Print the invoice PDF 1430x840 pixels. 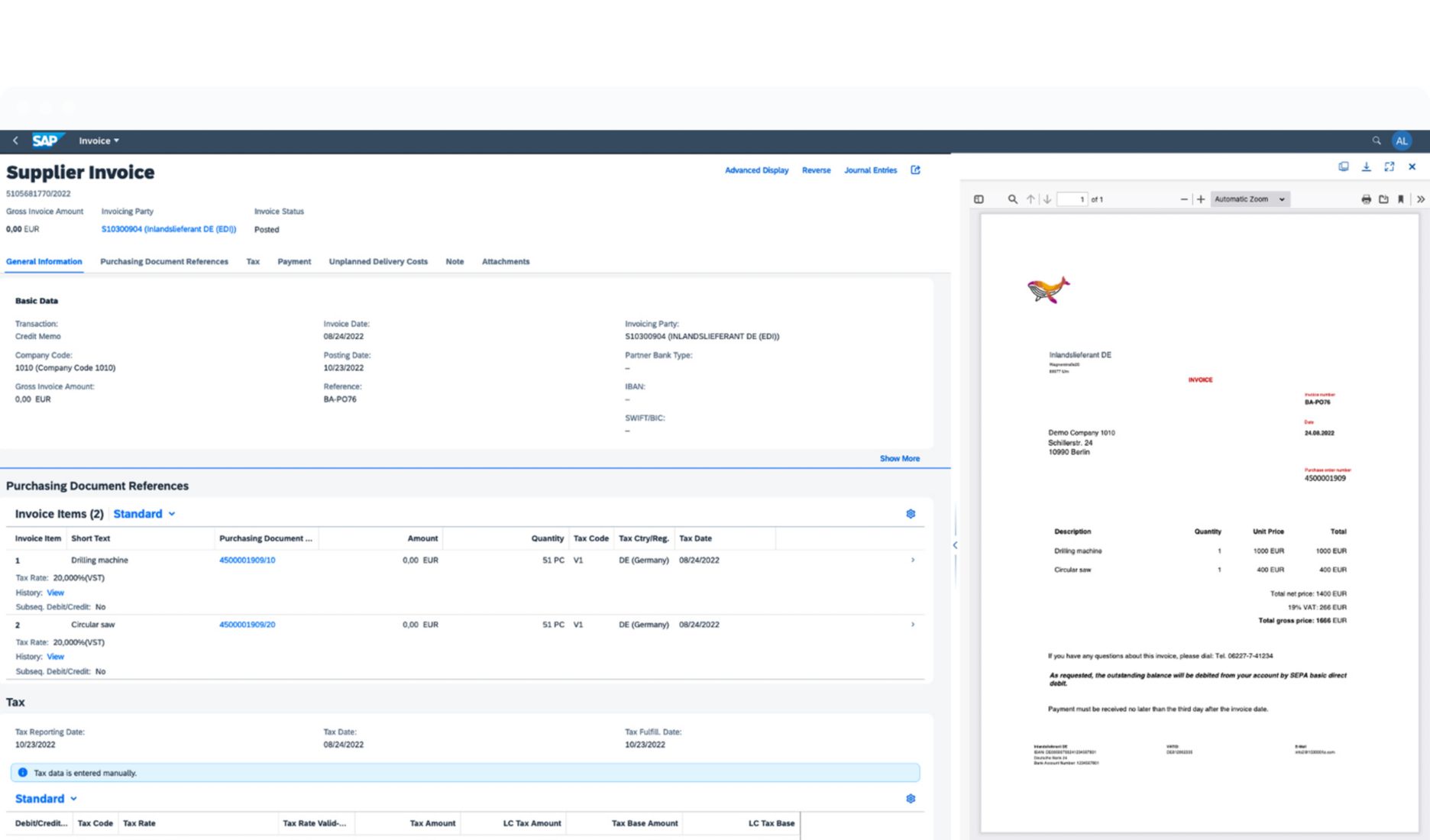pyautogui.click(x=1366, y=199)
